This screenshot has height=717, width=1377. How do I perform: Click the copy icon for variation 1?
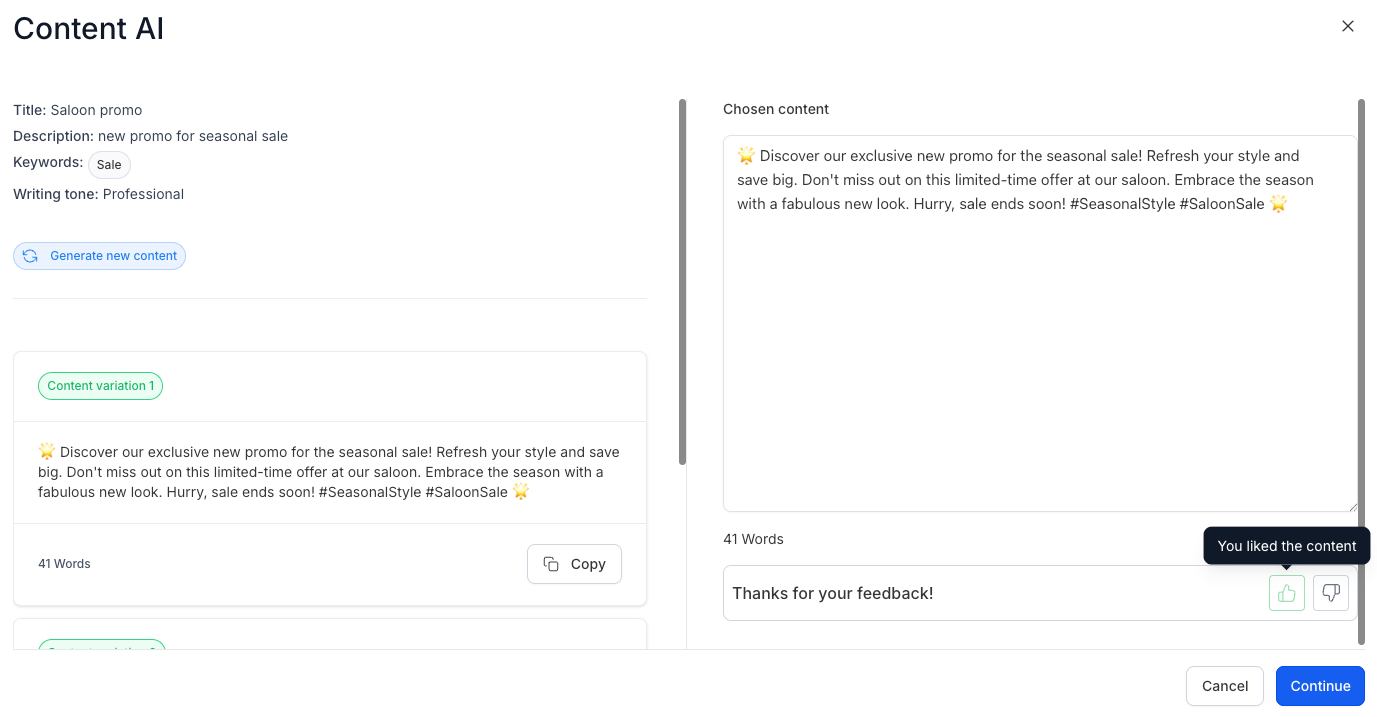(551, 564)
